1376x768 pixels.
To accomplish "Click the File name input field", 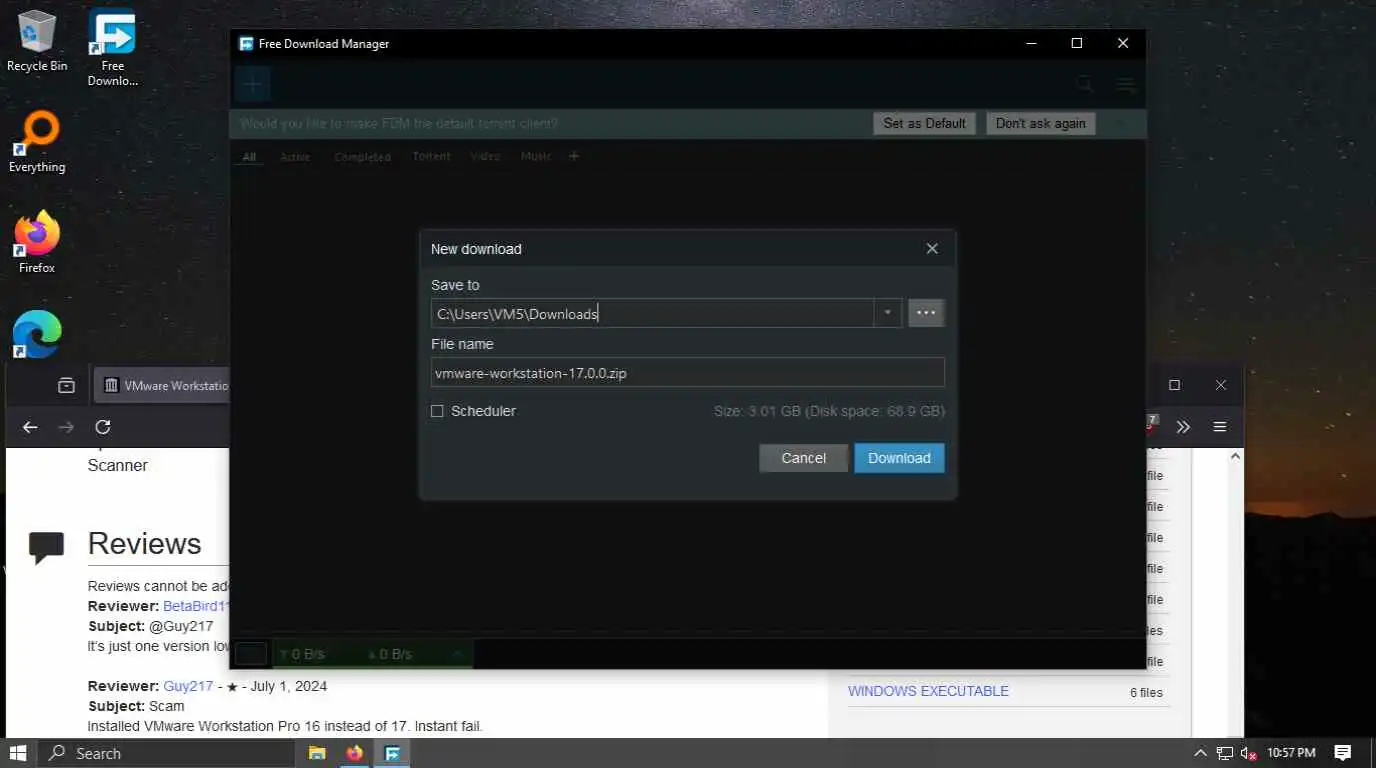I will pos(687,373).
